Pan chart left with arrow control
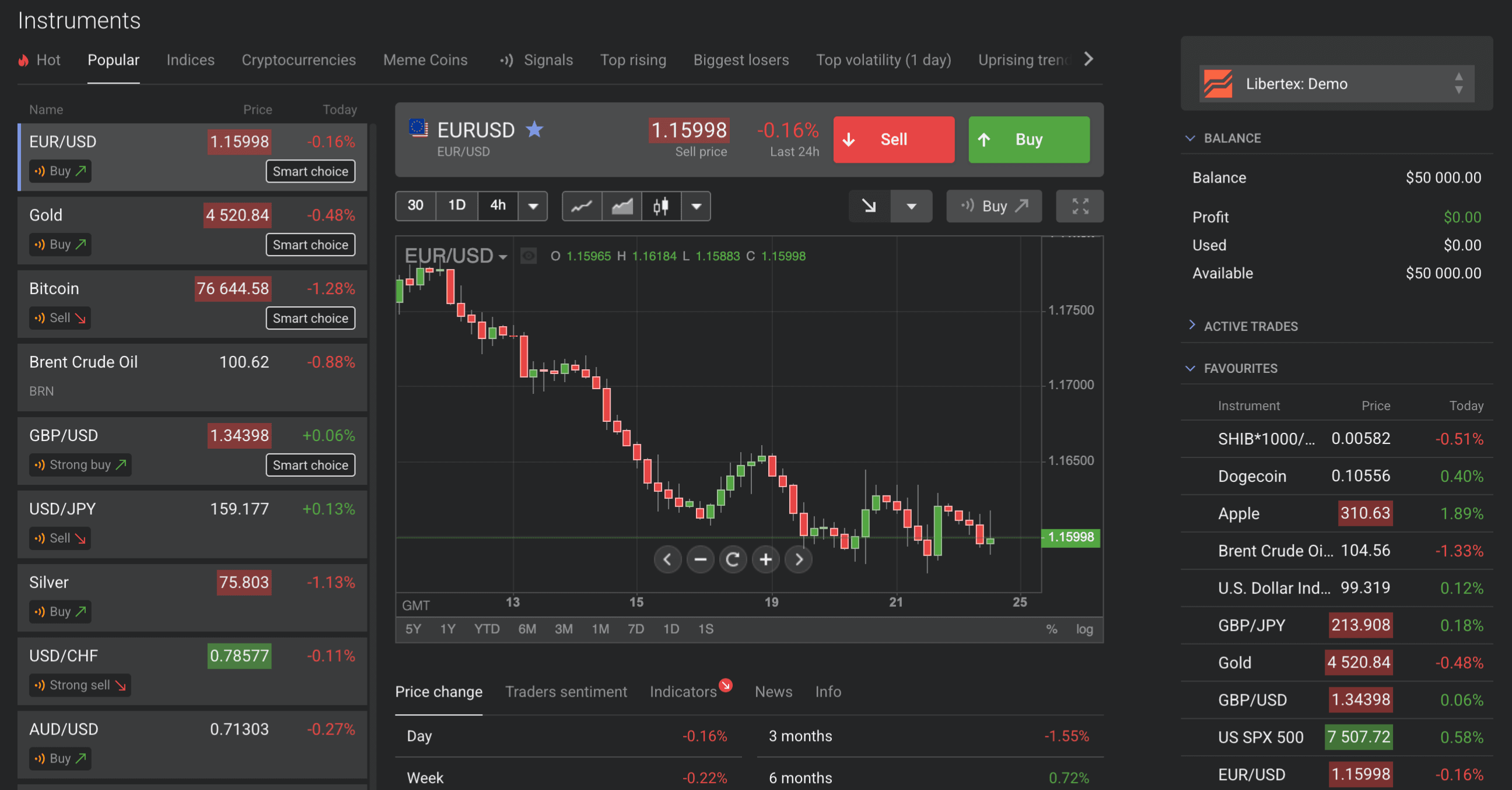The width and height of the screenshot is (1512, 790). pyautogui.click(x=667, y=560)
